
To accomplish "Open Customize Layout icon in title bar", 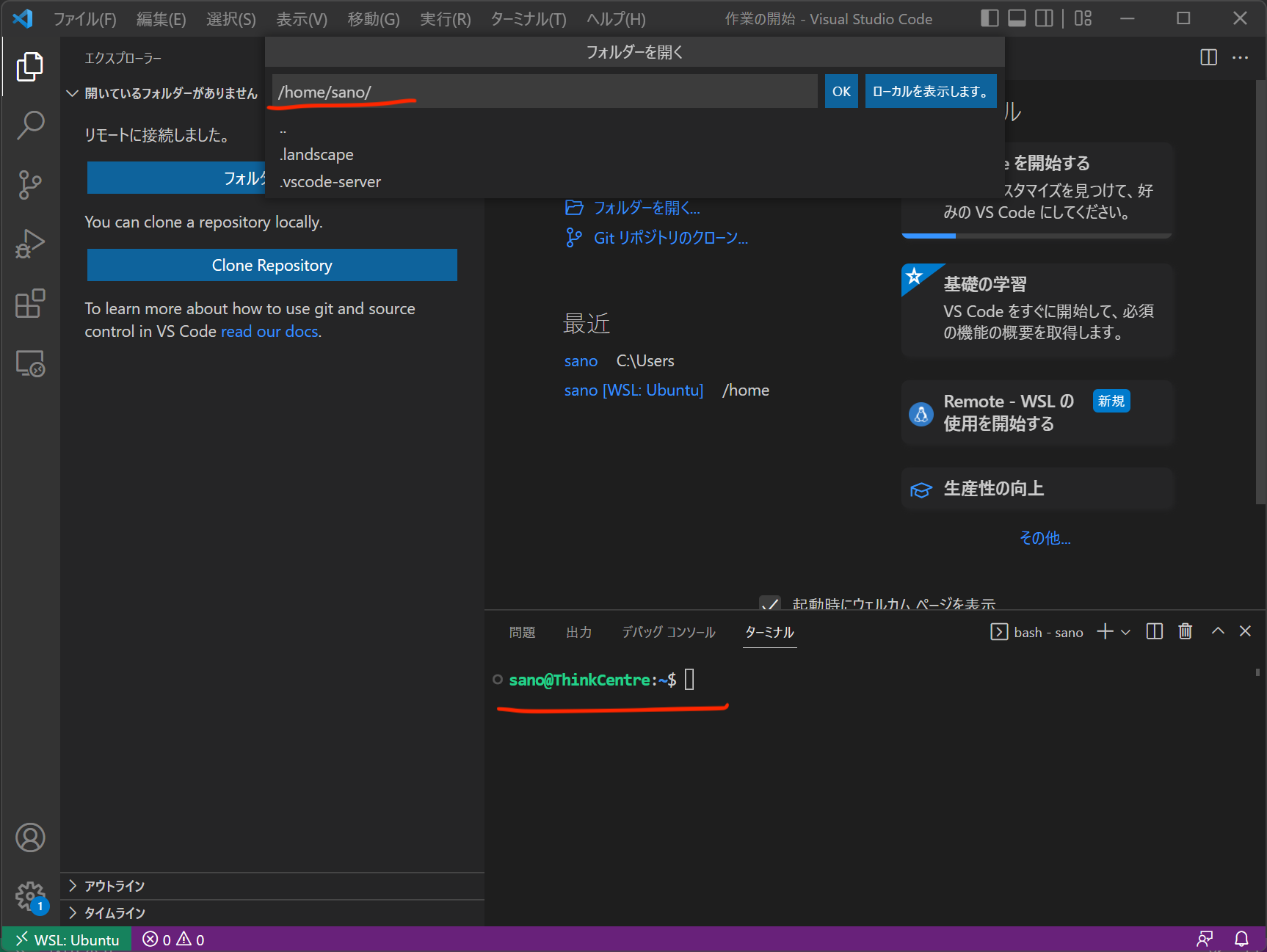I will [x=1083, y=18].
